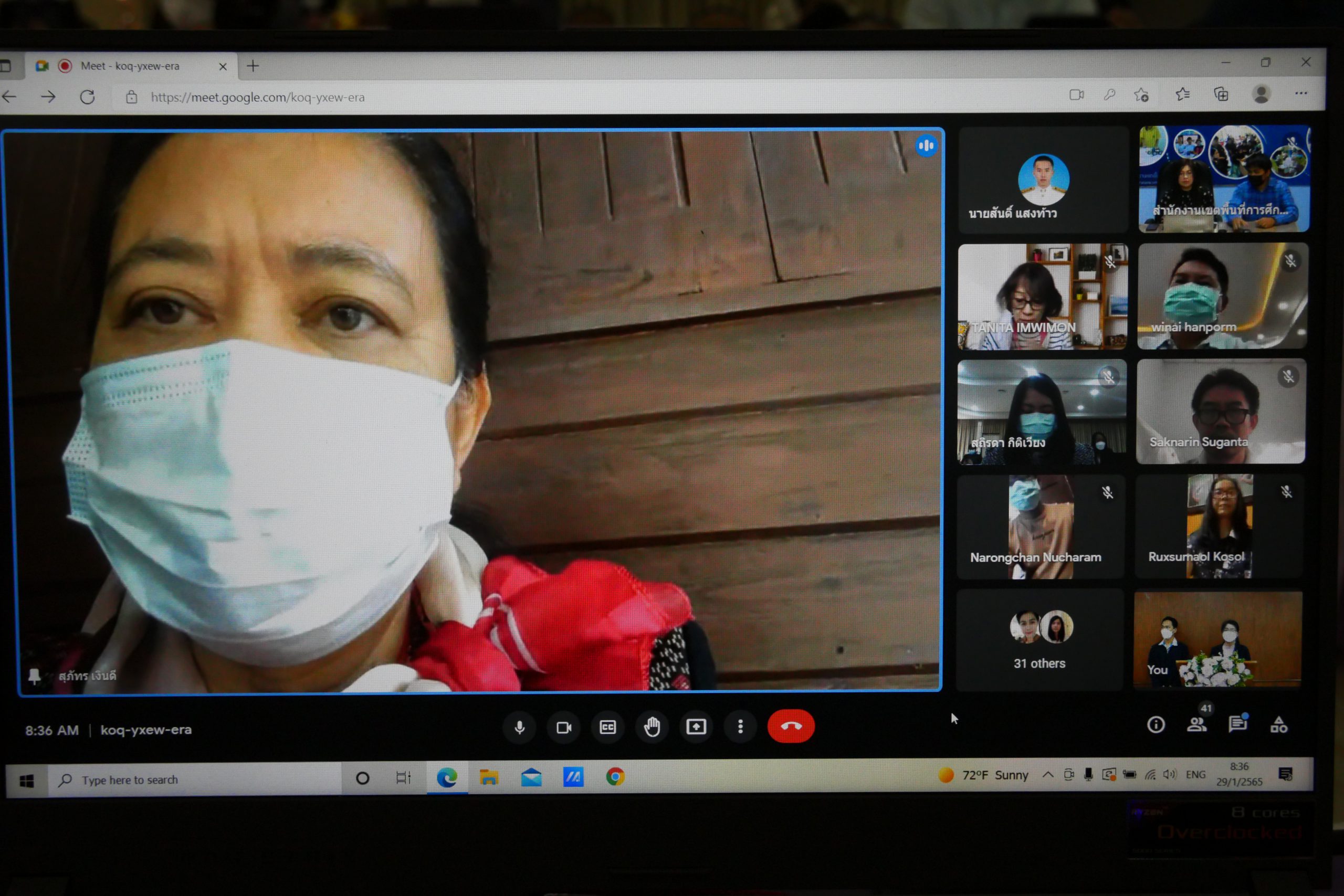
Task: Show the participants list with 41 badge
Action: tap(1196, 724)
